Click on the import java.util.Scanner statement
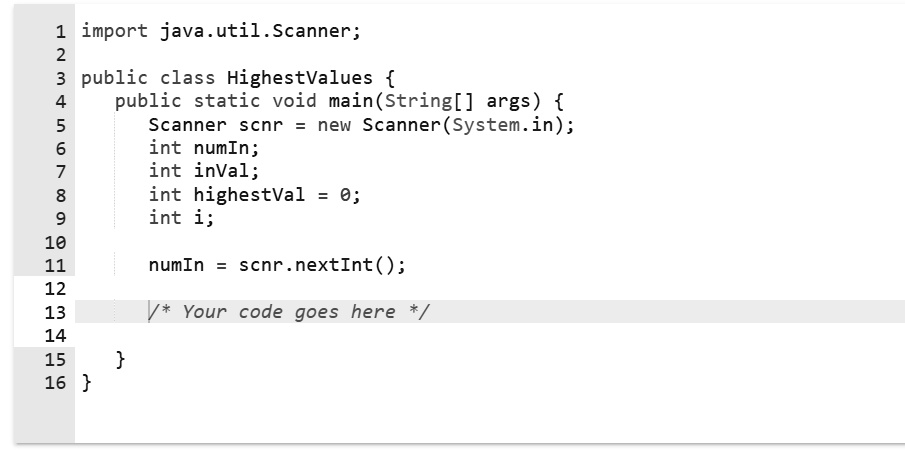905x456 pixels. tap(221, 31)
